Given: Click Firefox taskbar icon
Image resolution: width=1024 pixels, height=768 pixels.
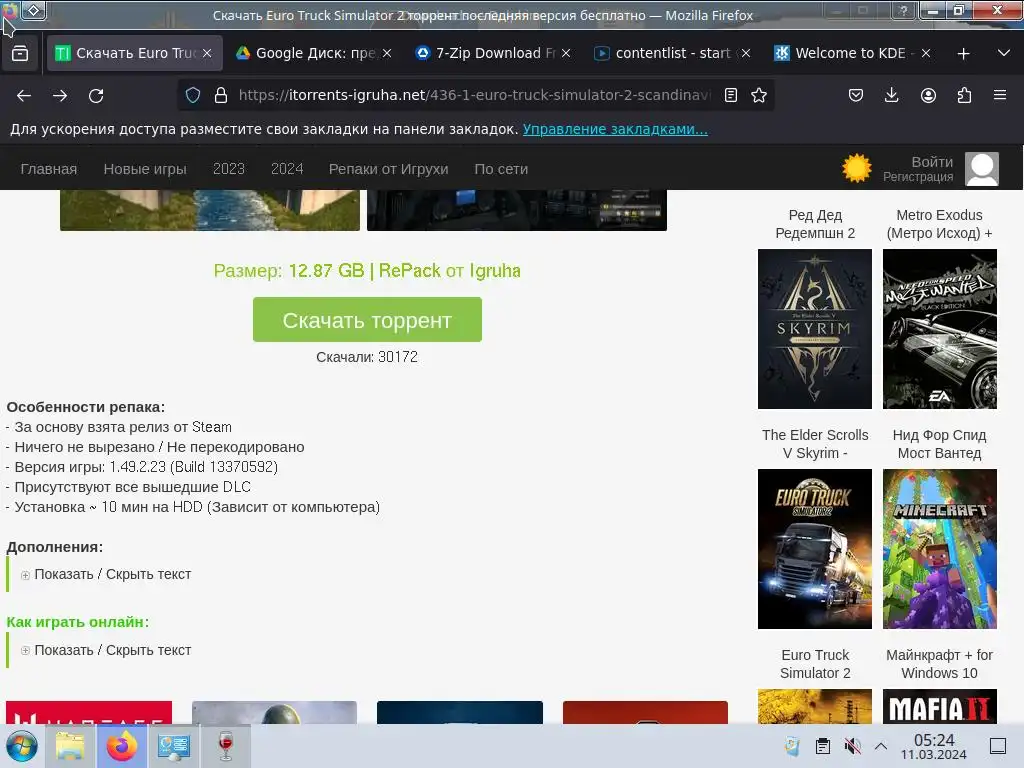Looking at the screenshot, I should pyautogui.click(x=121, y=746).
